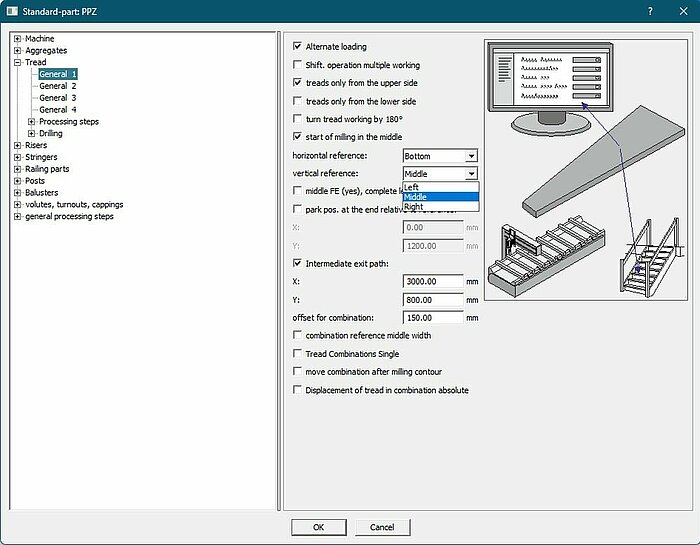Toggle middle FE (yes) checkbox
The image size is (700, 545).
[297, 191]
